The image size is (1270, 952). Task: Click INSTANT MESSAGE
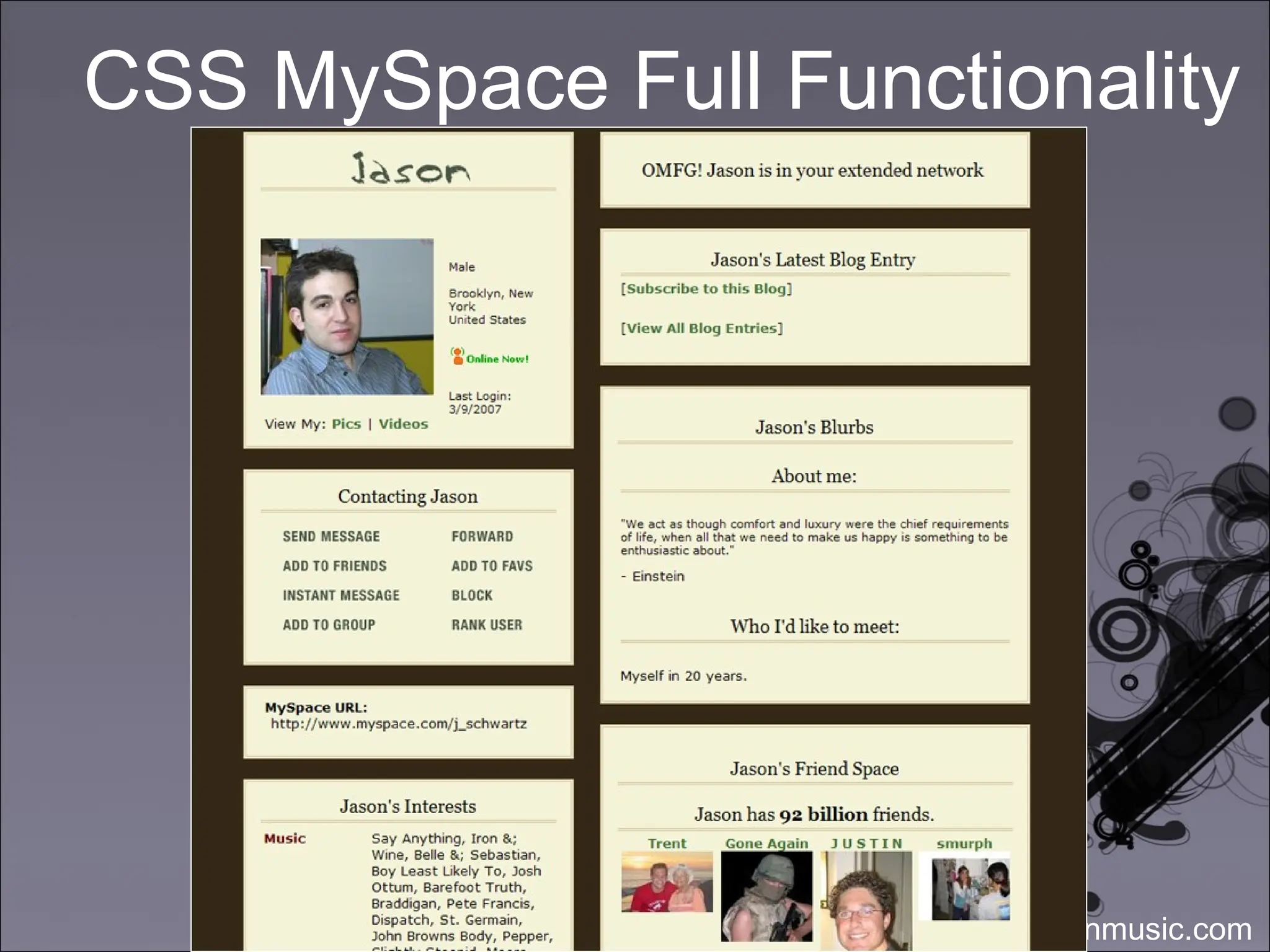[x=341, y=596]
